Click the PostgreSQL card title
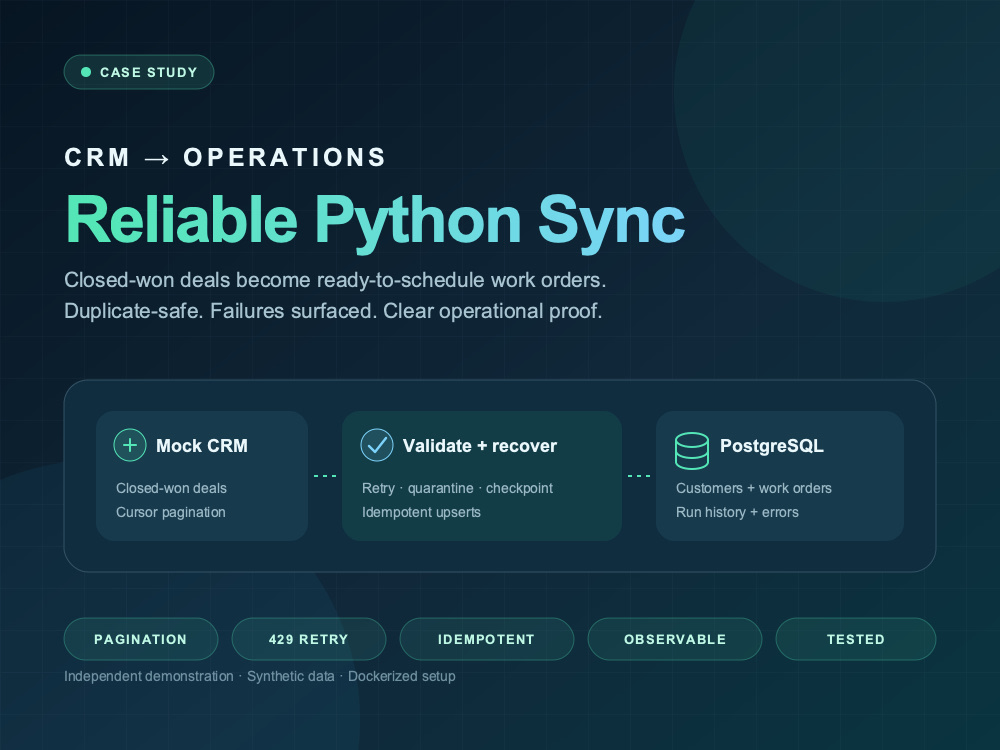Viewport: 1000px width, 750px height. pos(772,446)
